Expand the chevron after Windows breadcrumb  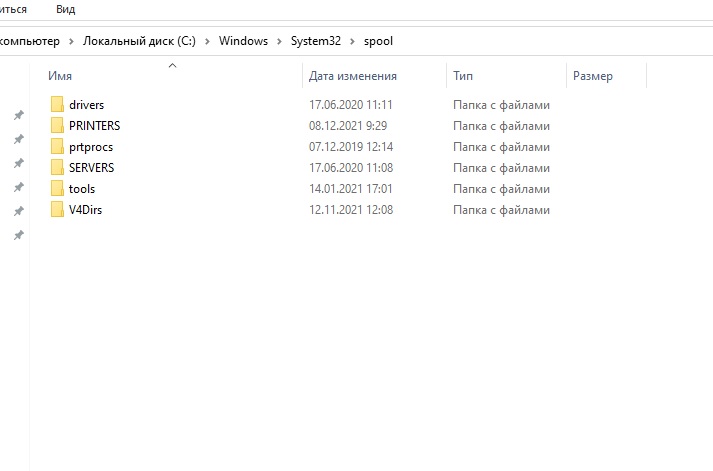tap(279, 41)
